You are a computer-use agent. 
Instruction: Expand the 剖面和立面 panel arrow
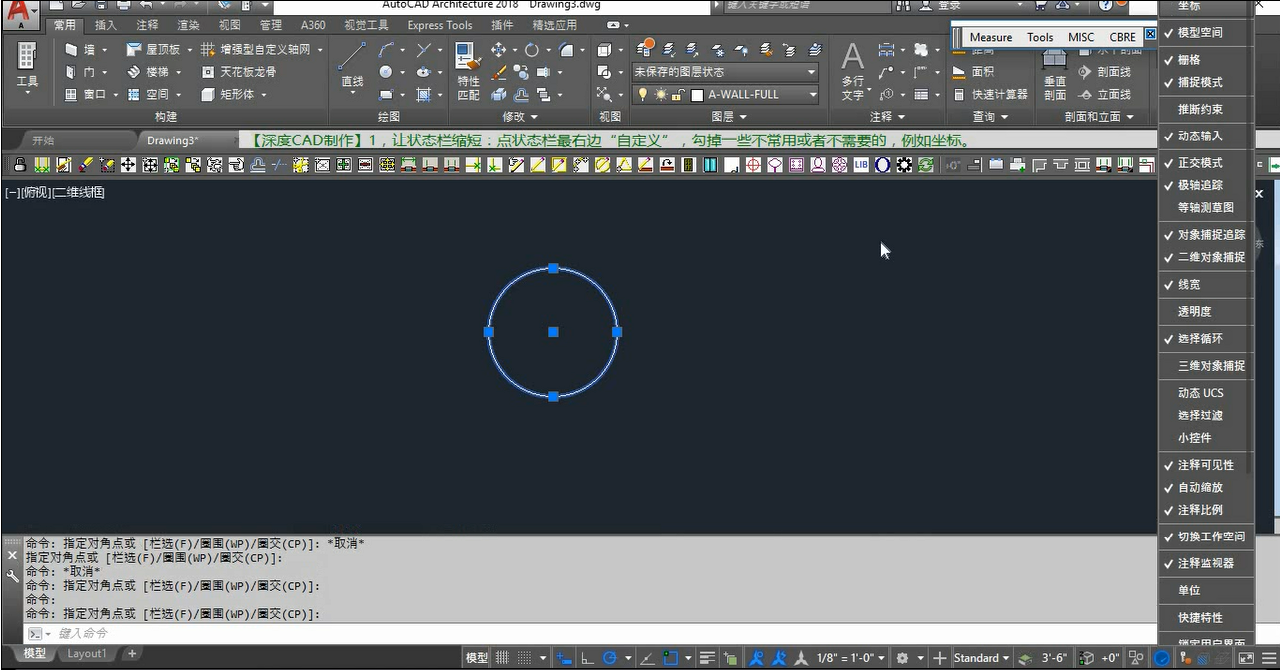click(1130, 117)
